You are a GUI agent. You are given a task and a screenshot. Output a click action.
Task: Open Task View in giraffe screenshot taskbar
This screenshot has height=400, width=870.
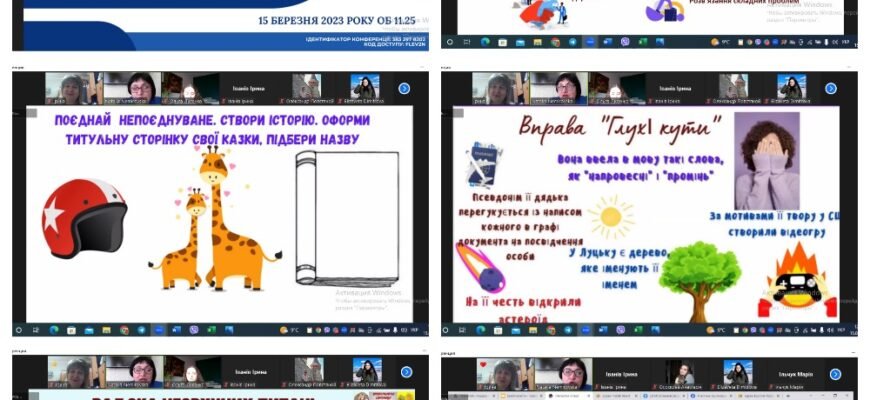[36, 330]
